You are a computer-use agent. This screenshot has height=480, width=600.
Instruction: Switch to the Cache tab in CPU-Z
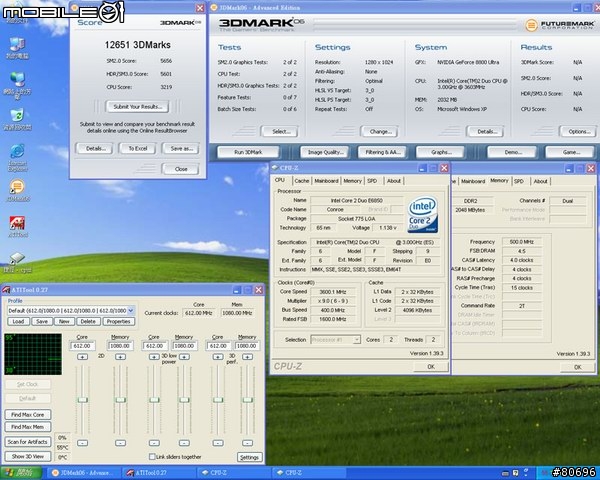point(302,181)
